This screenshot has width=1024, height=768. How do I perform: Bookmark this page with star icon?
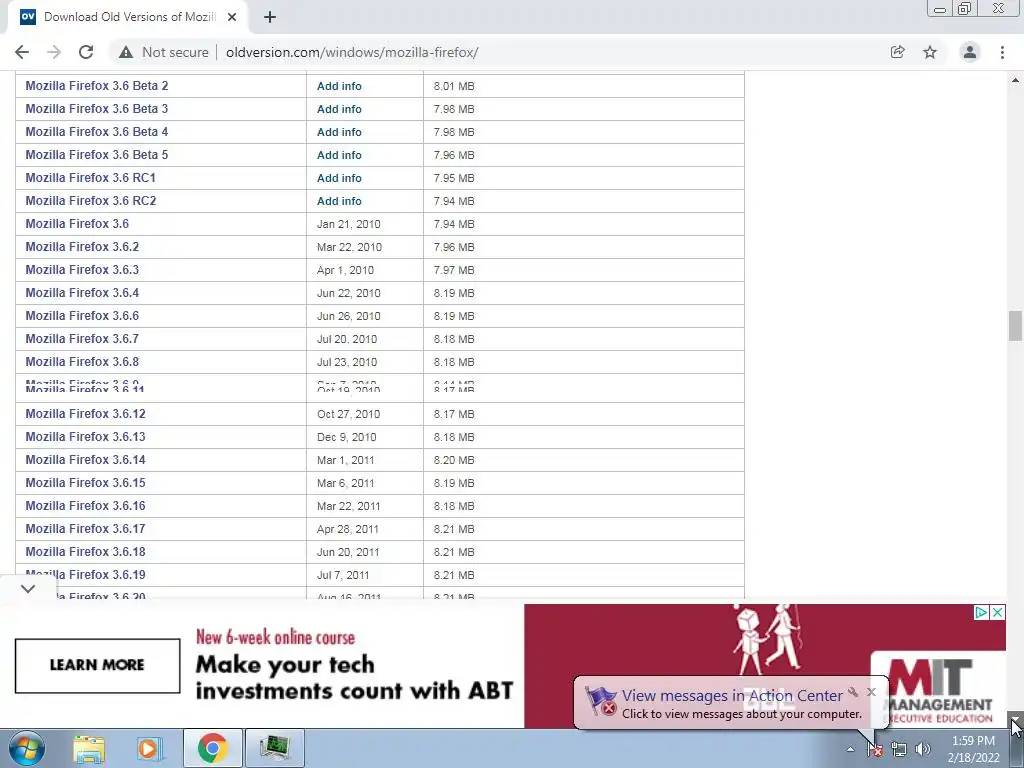pyautogui.click(x=930, y=52)
